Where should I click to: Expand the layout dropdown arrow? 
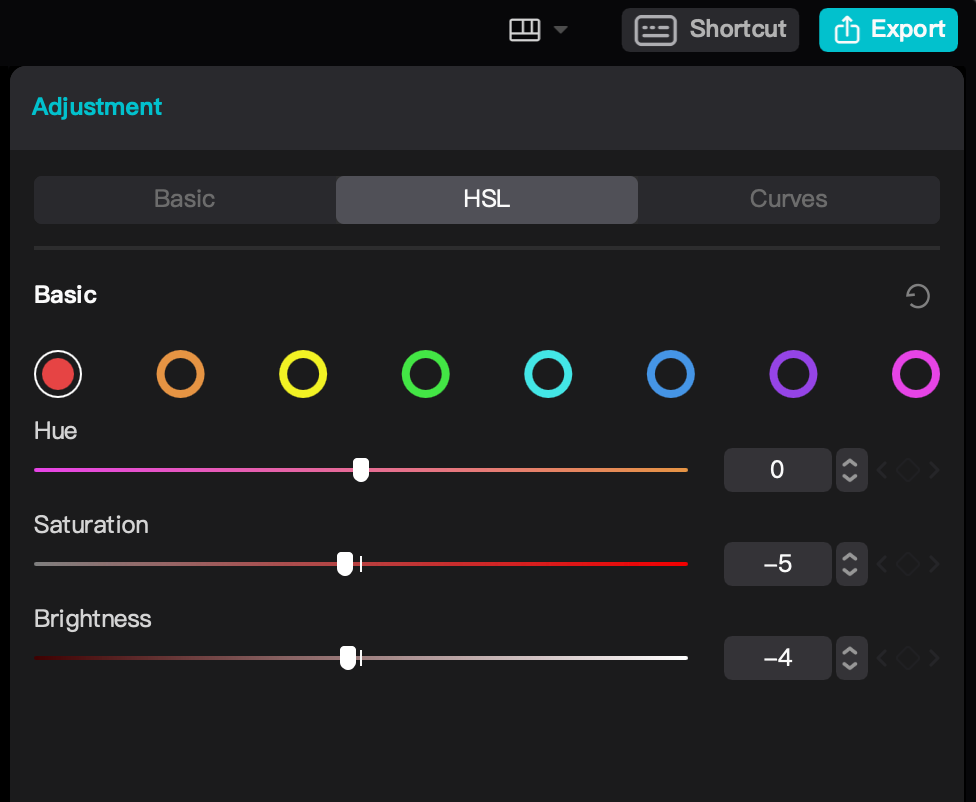point(561,30)
